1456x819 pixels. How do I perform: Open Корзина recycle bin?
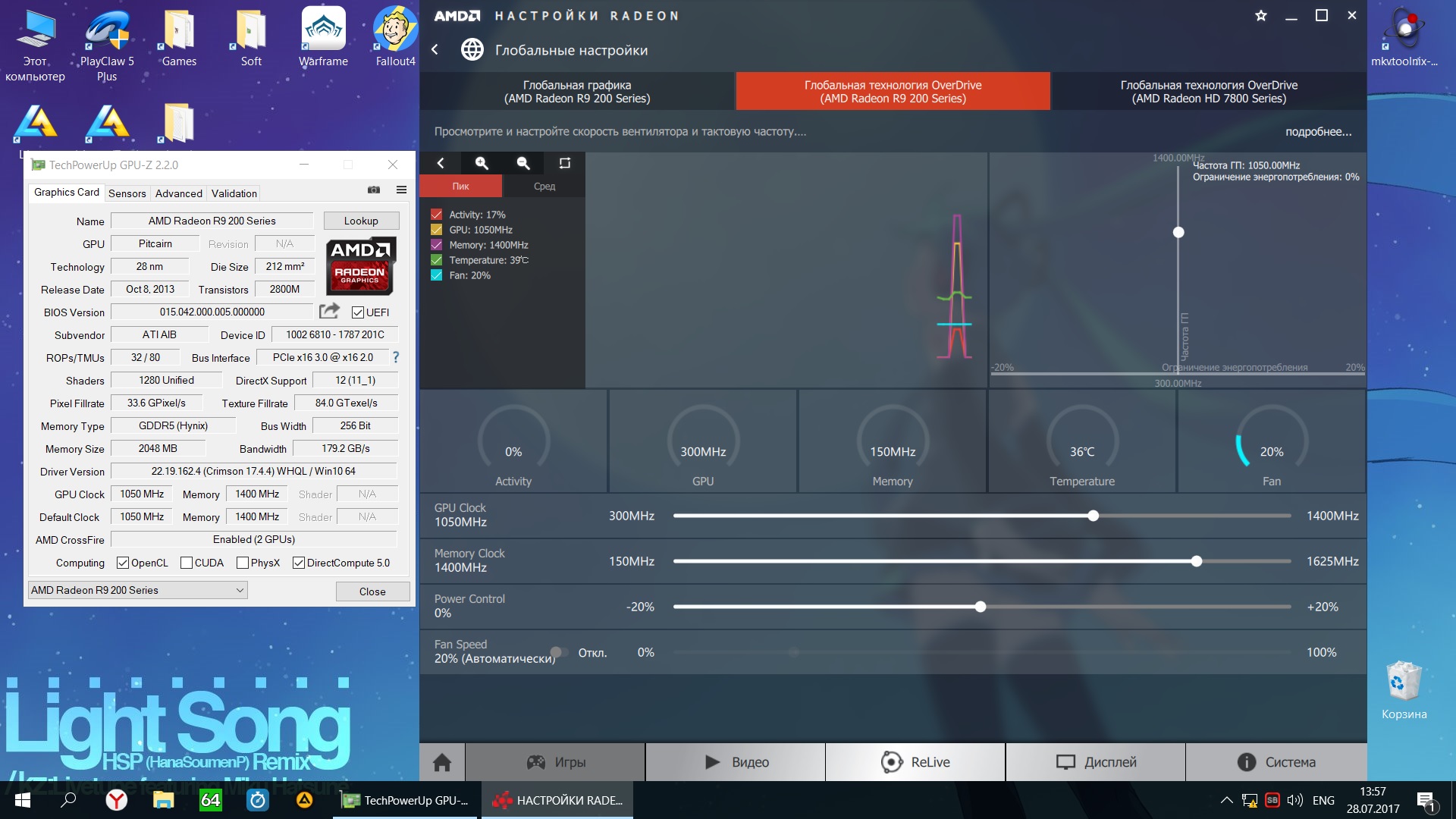(1404, 690)
